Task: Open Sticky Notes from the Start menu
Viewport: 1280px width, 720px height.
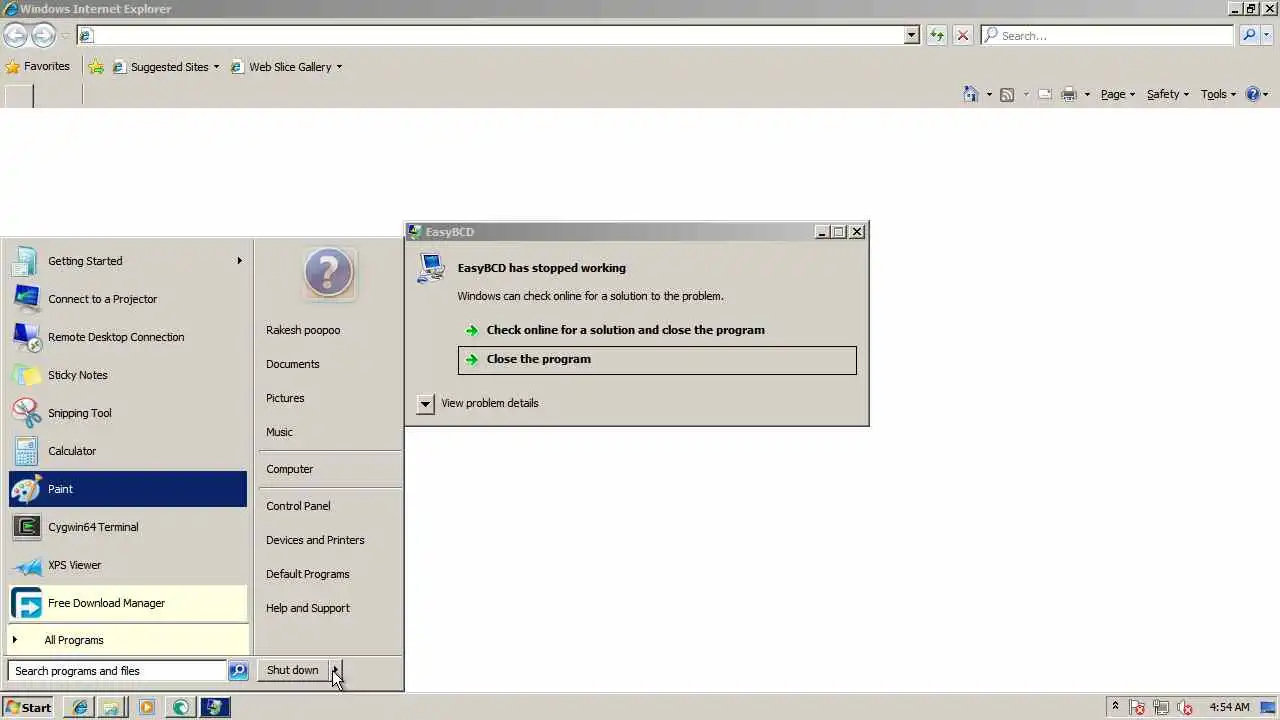Action: pos(128,375)
